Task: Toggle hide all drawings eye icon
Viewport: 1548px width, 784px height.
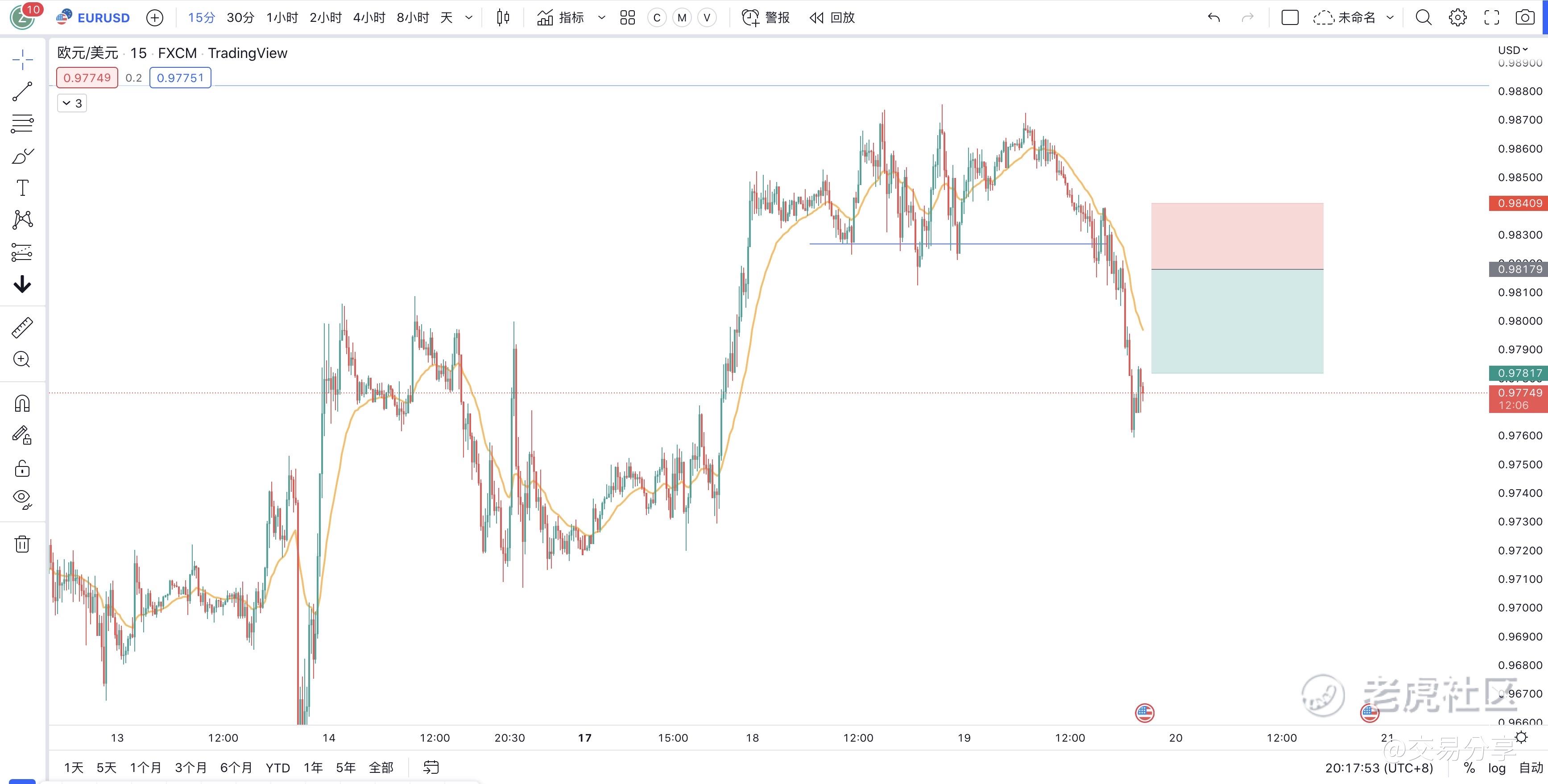Action: pyautogui.click(x=22, y=498)
